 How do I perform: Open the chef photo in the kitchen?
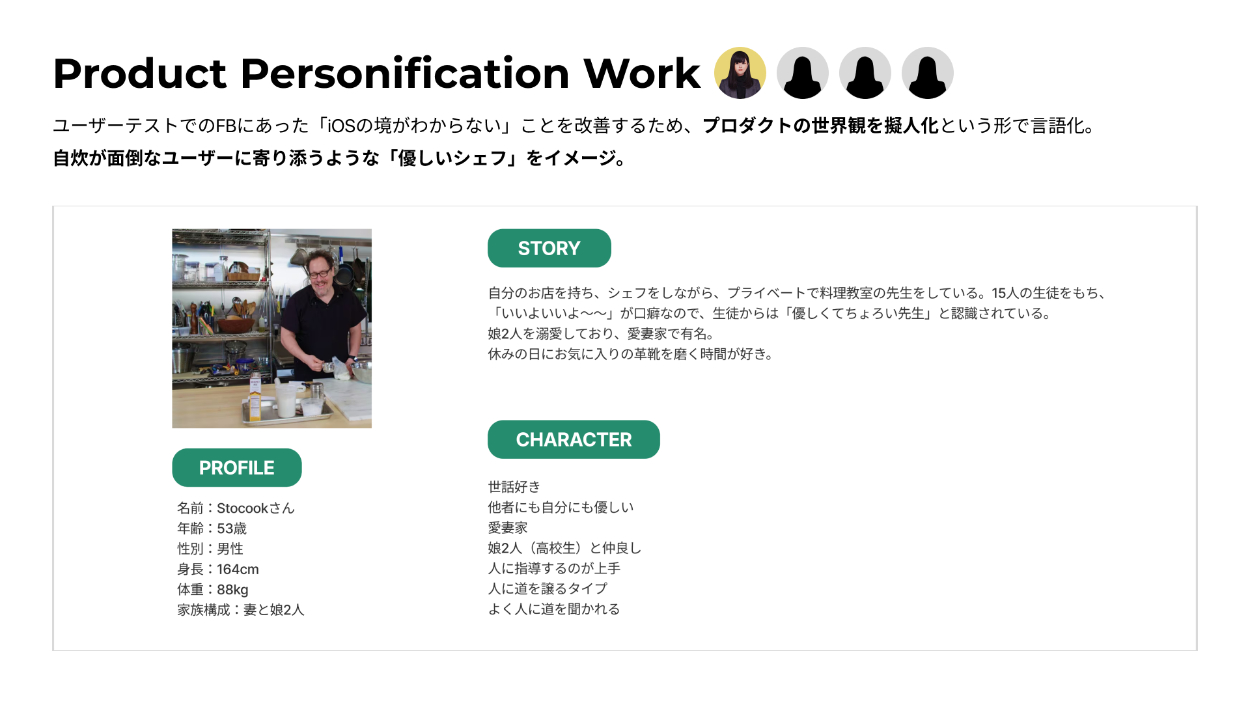pos(272,328)
